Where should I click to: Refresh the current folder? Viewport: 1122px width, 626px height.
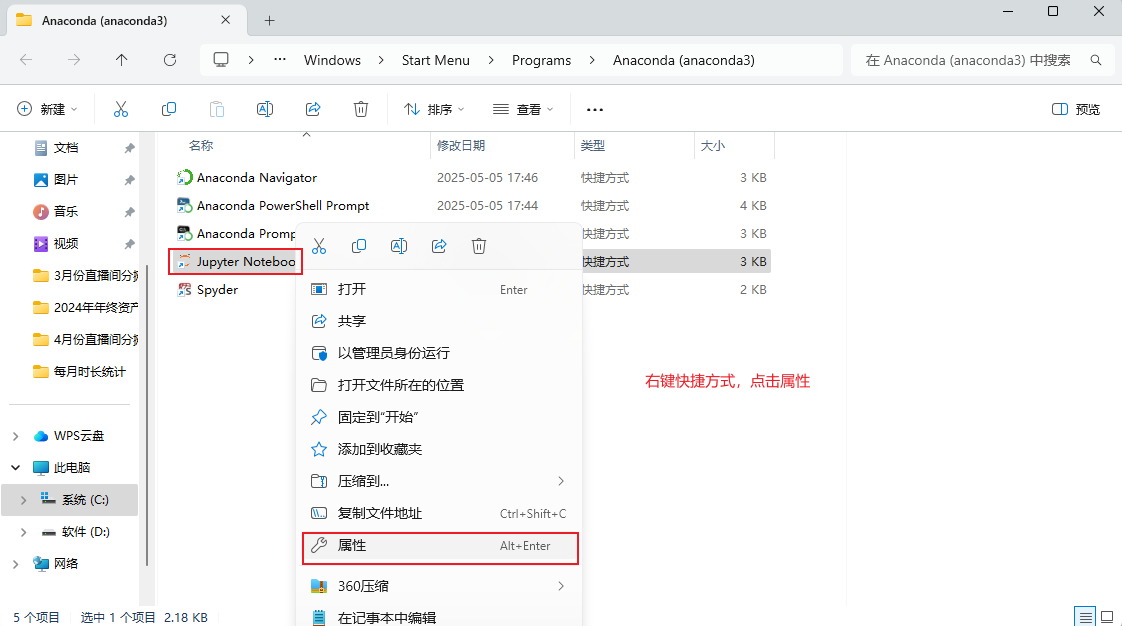[170, 60]
